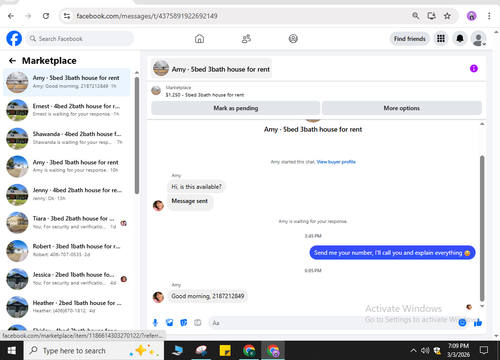Open Robert 3bed 1bath conversation
500x360 pixels.
point(67,251)
